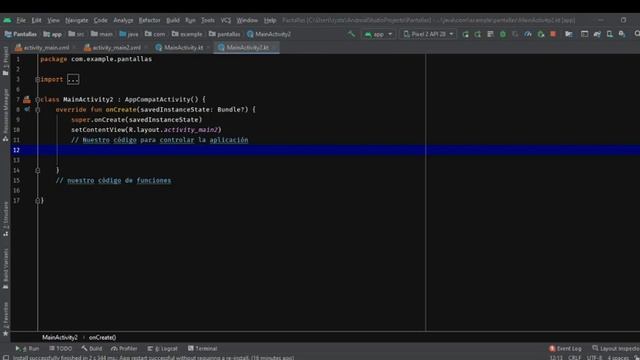The image size is (640, 360).
Task: Click the Pantallas breadcrumb in navigation bar
Action: pos(21,34)
